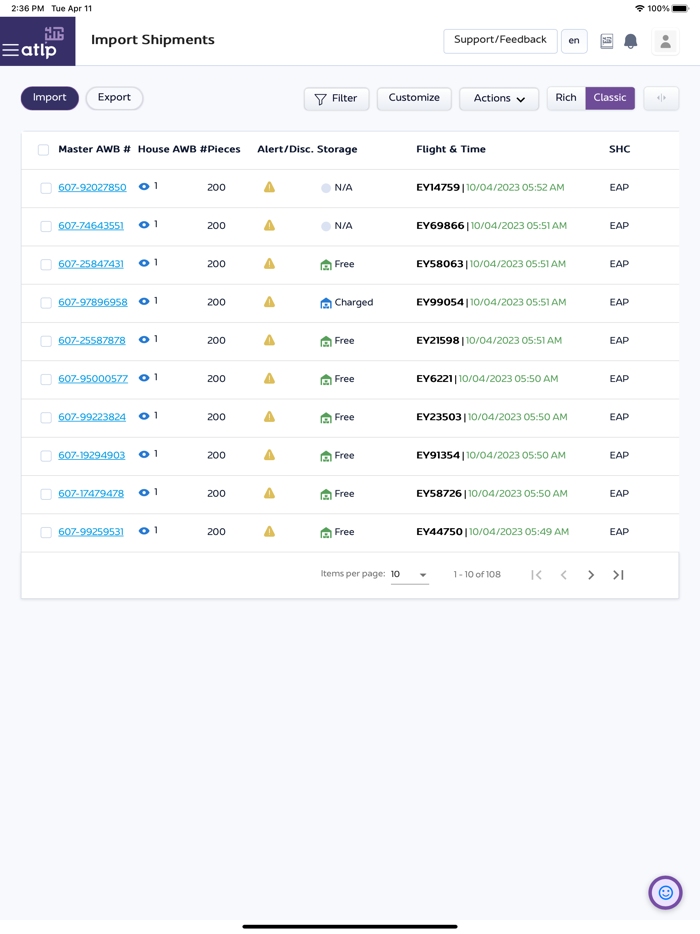The height and width of the screenshot is (934, 700).
Task: Select the Classic view mode
Action: [x=609, y=98]
